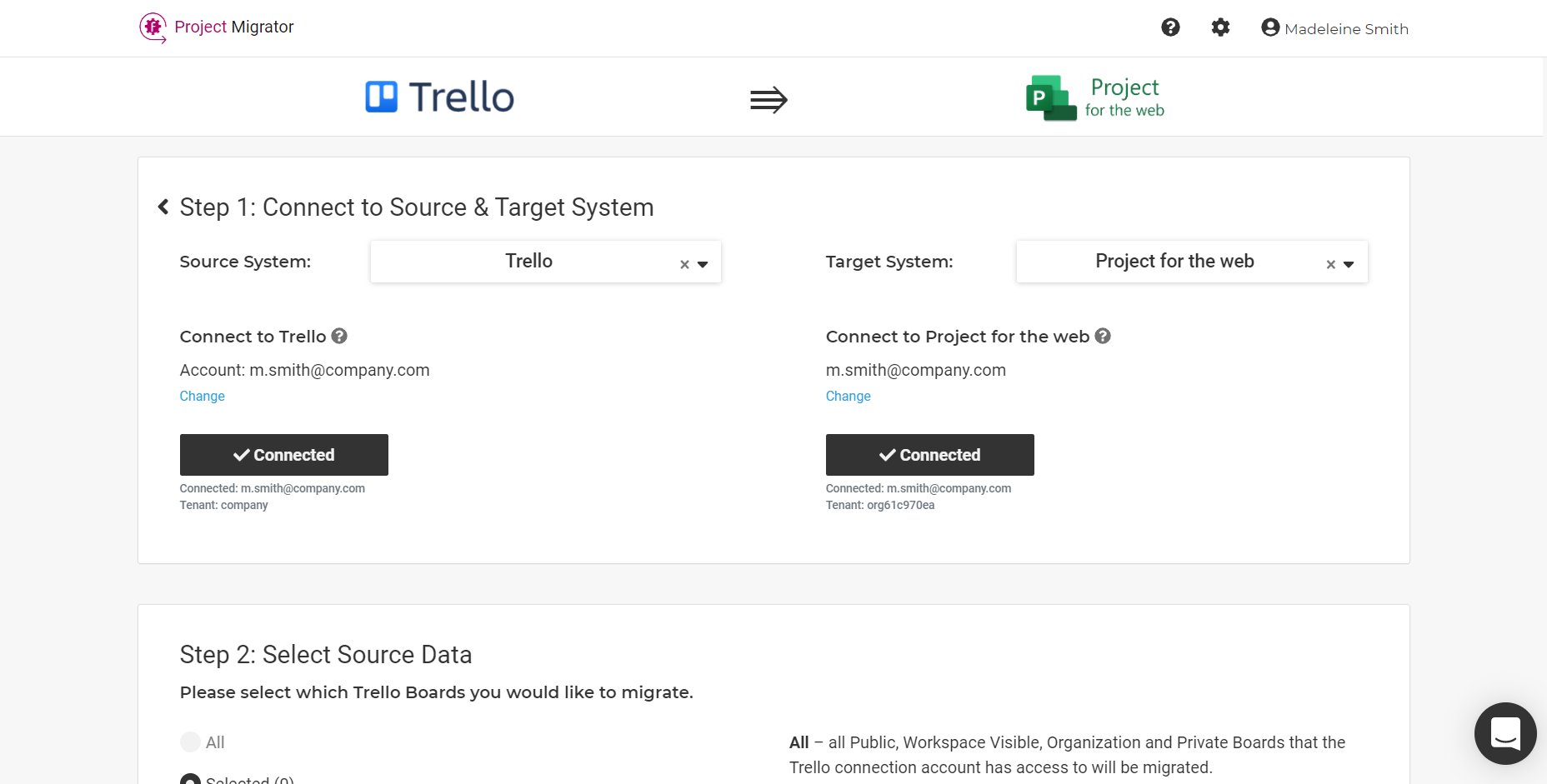Click the migration direction arrow icon
Image resolution: width=1547 pixels, height=784 pixels.
(768, 100)
